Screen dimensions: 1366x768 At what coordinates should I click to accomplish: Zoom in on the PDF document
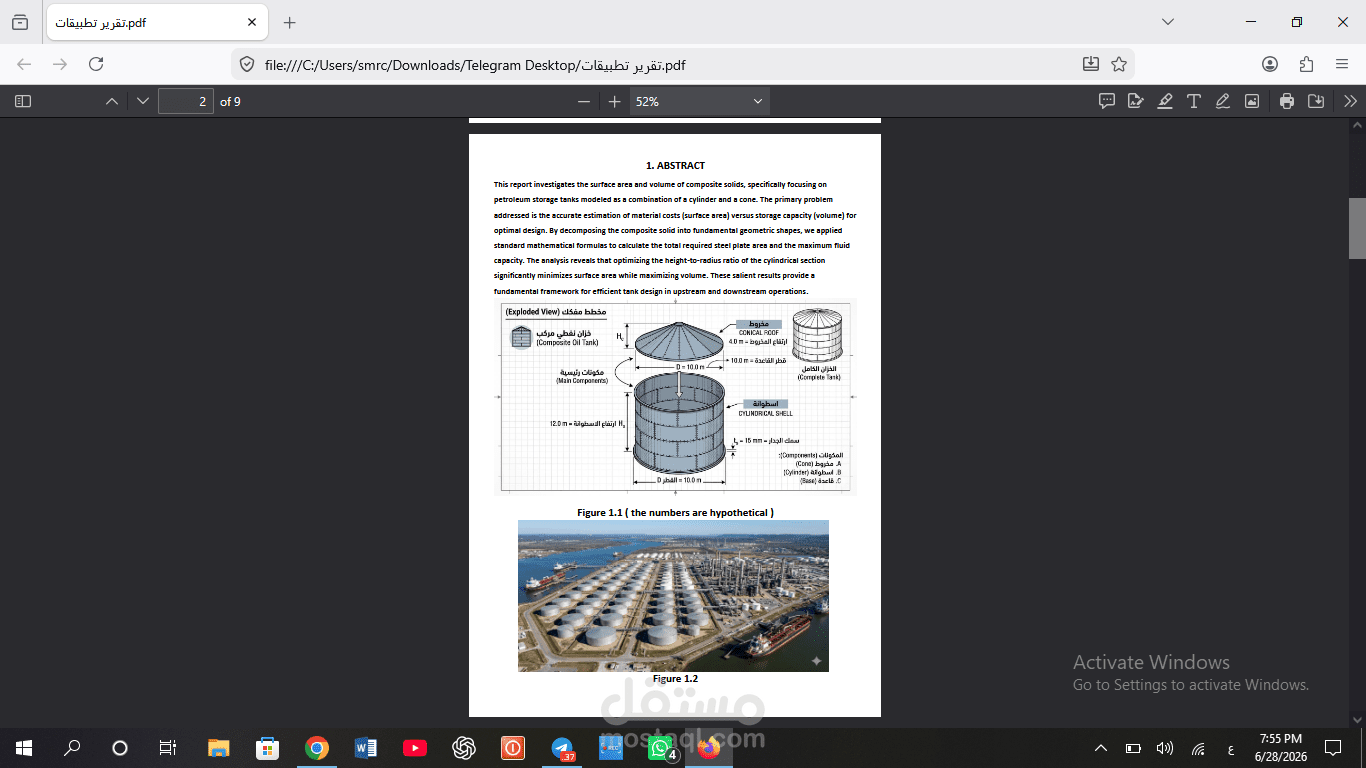click(614, 101)
